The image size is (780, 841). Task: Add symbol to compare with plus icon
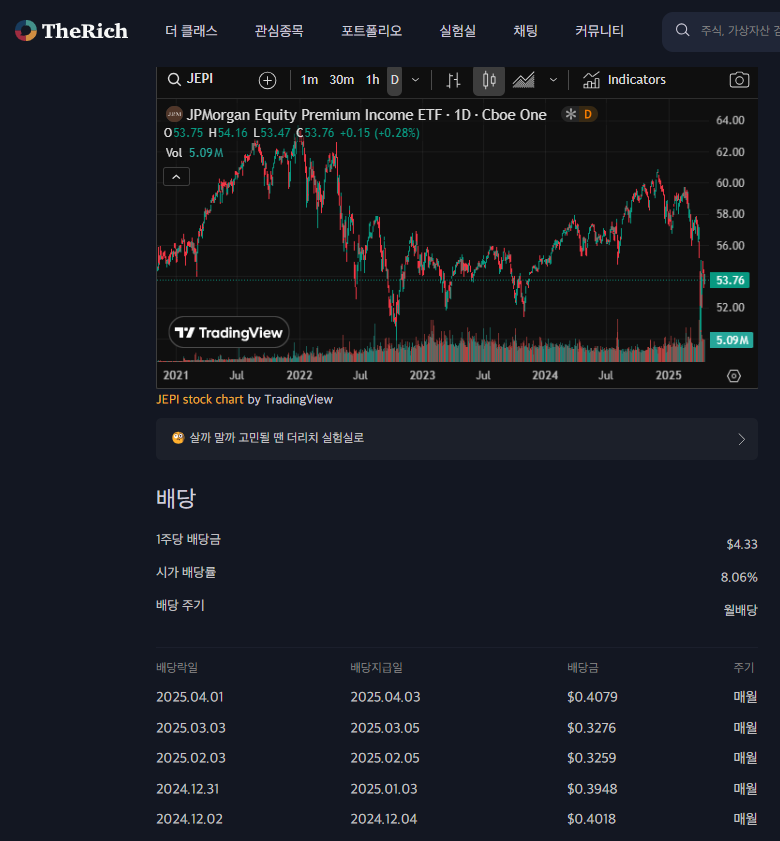pyautogui.click(x=267, y=80)
